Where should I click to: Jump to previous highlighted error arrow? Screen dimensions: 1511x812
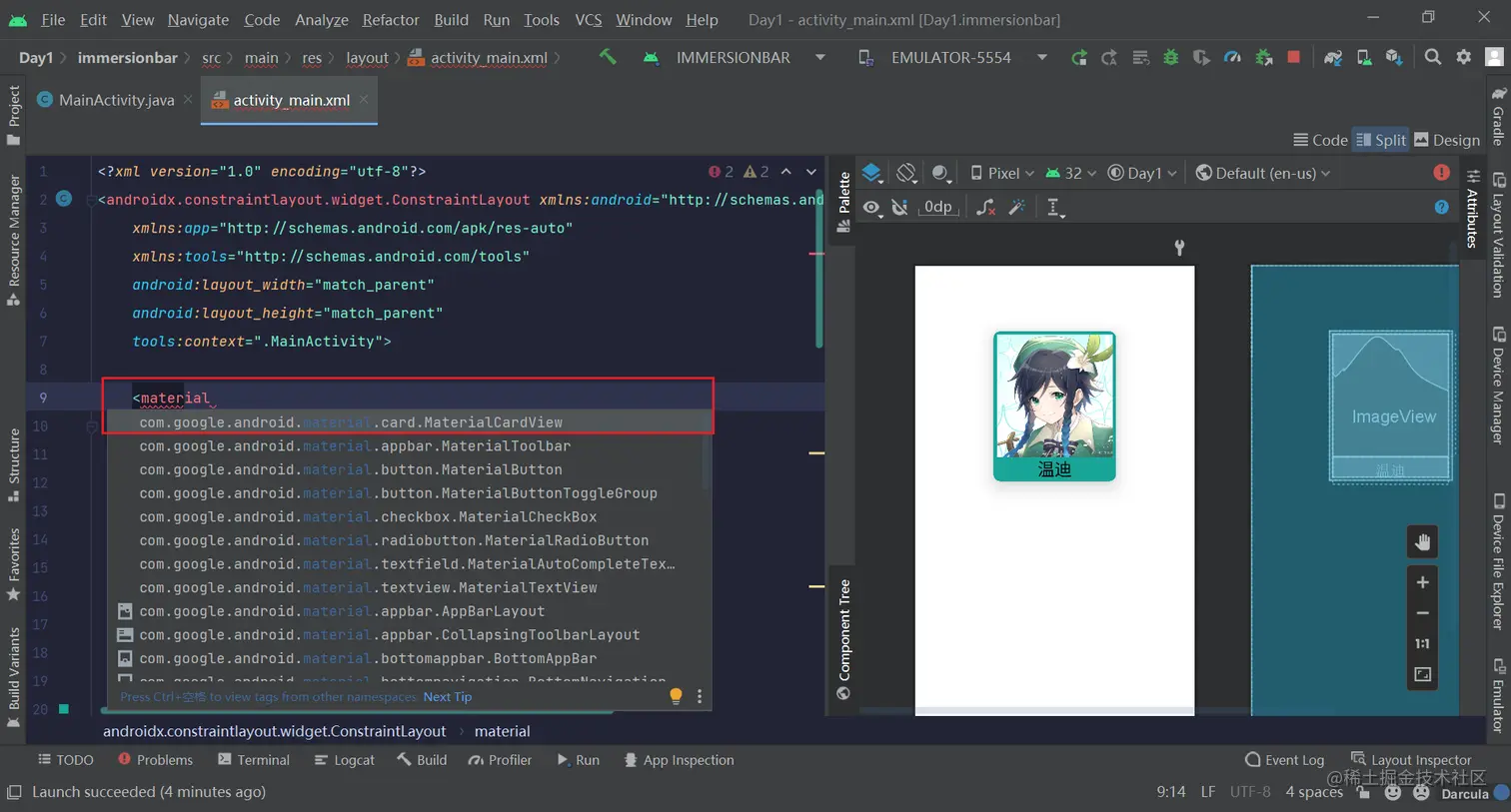coord(786,172)
